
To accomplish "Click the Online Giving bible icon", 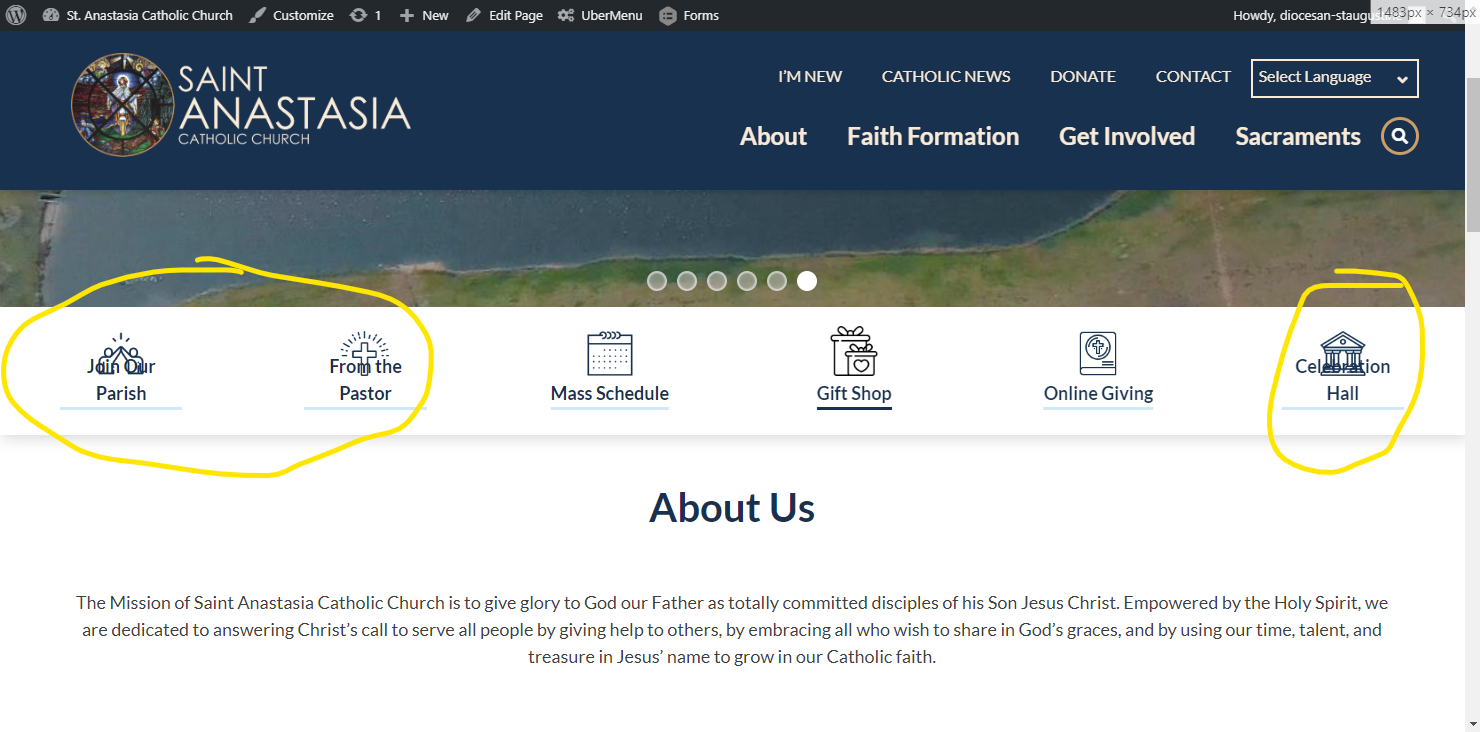I will coord(1097,353).
